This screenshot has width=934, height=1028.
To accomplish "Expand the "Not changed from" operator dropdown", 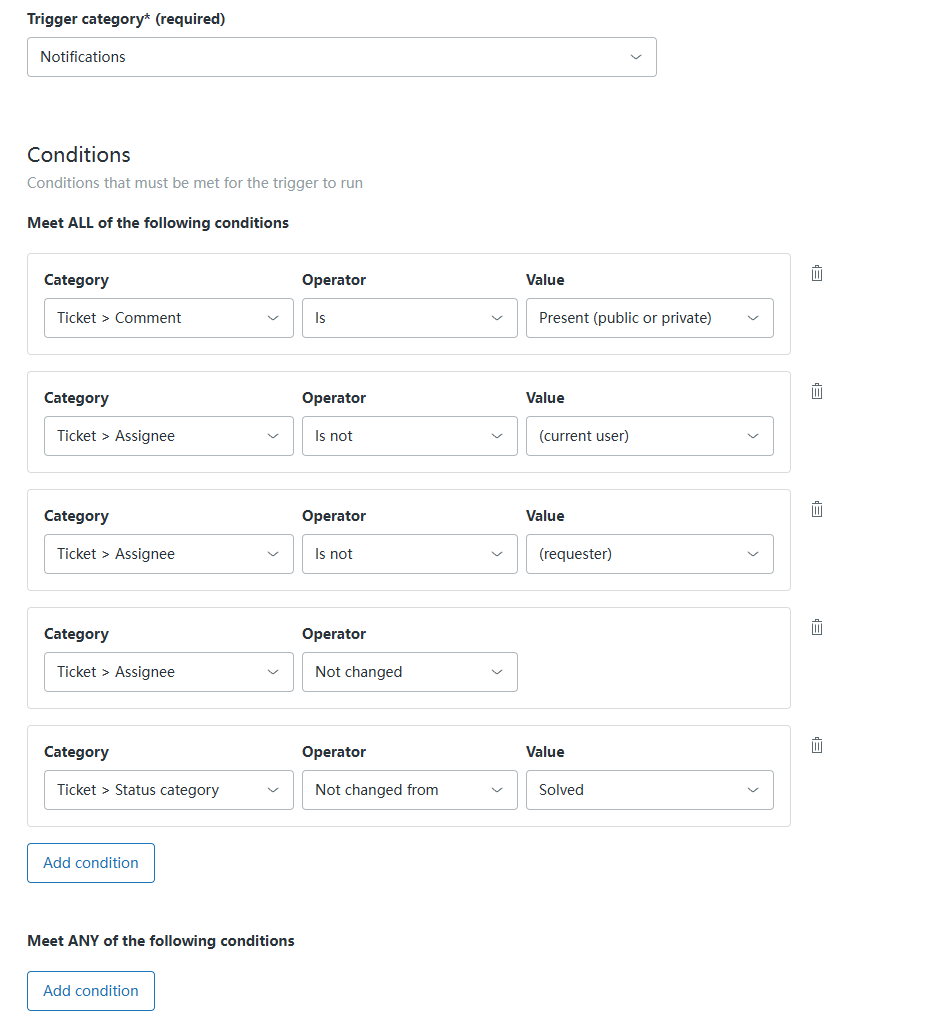I will tap(409, 790).
